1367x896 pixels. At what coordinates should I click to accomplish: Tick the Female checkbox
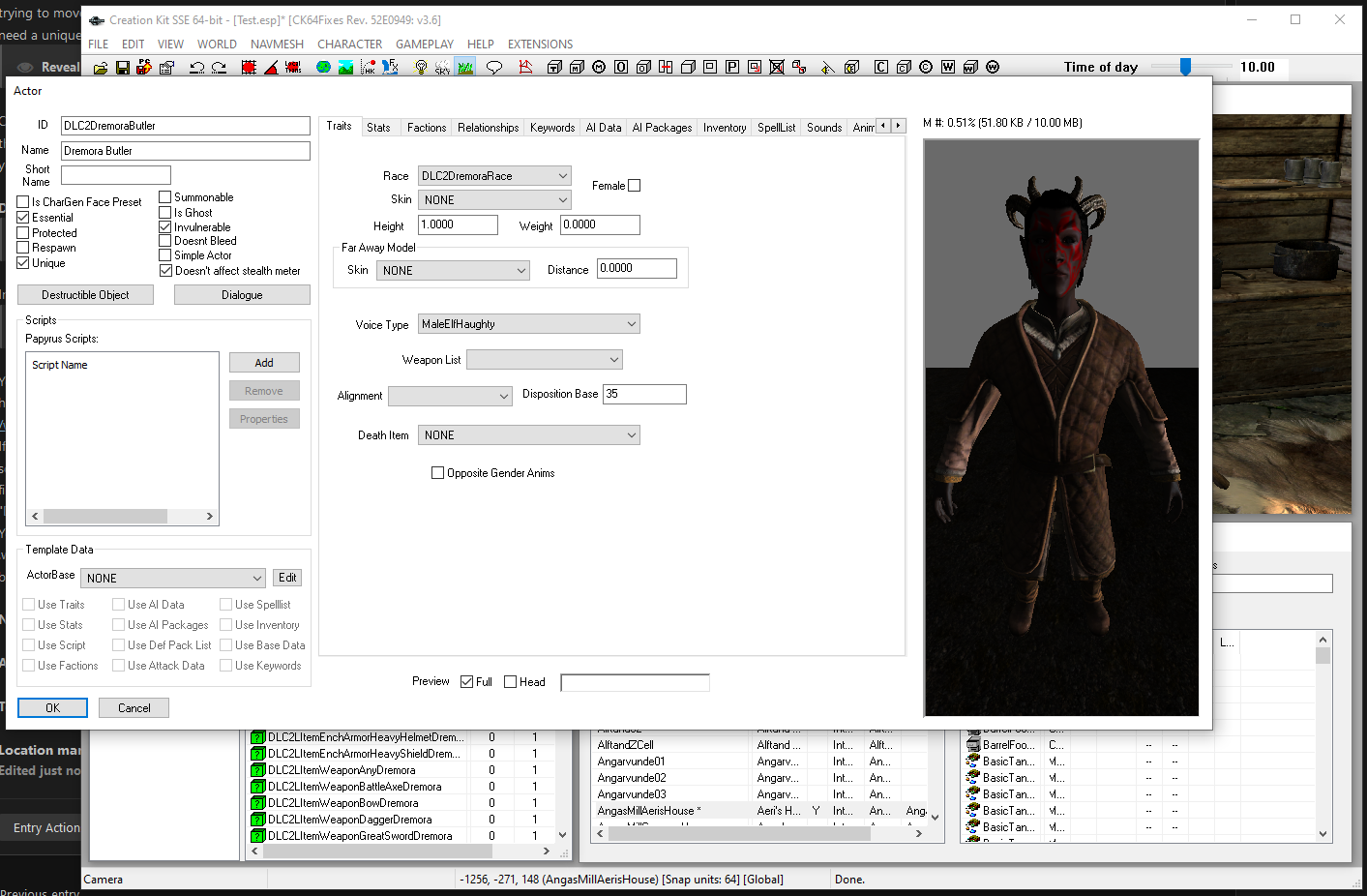pos(635,186)
